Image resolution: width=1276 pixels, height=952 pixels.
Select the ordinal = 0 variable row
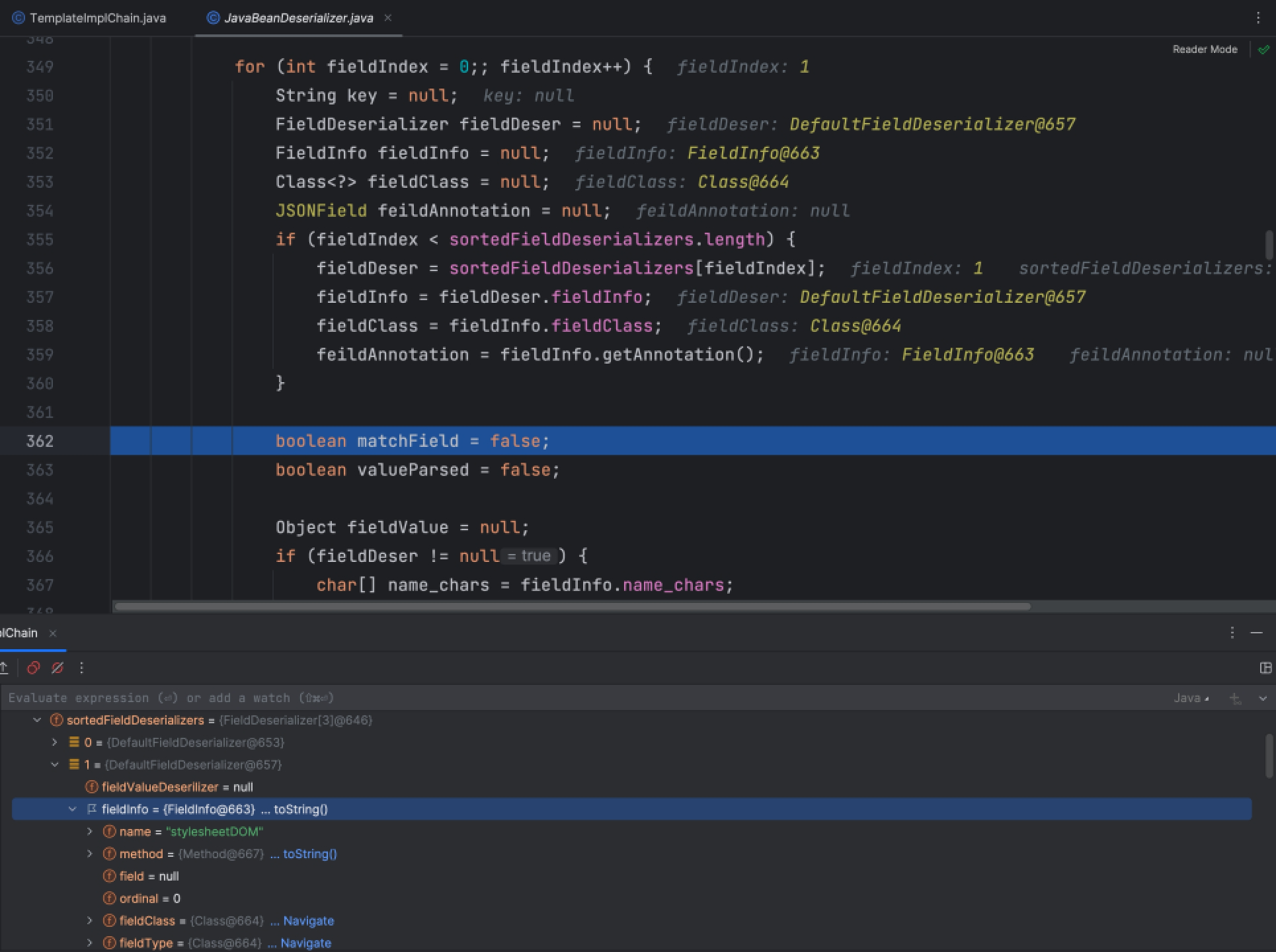point(631,898)
